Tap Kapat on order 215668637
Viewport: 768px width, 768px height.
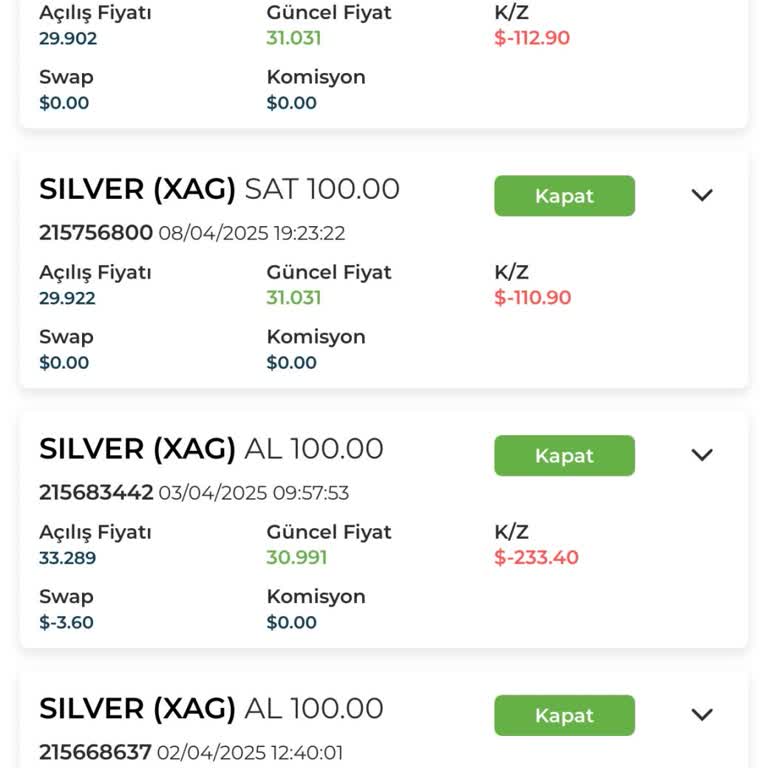click(x=564, y=715)
